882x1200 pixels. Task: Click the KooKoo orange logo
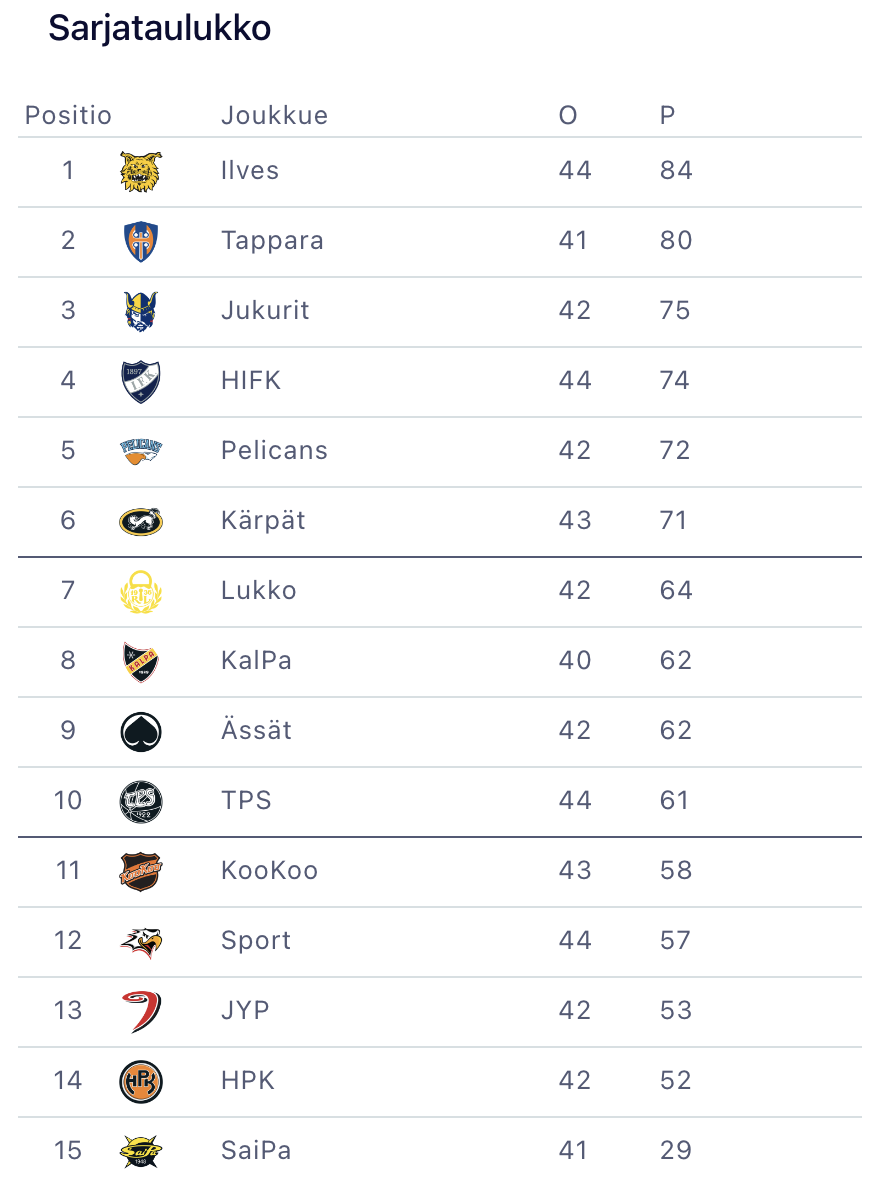[x=140, y=871]
